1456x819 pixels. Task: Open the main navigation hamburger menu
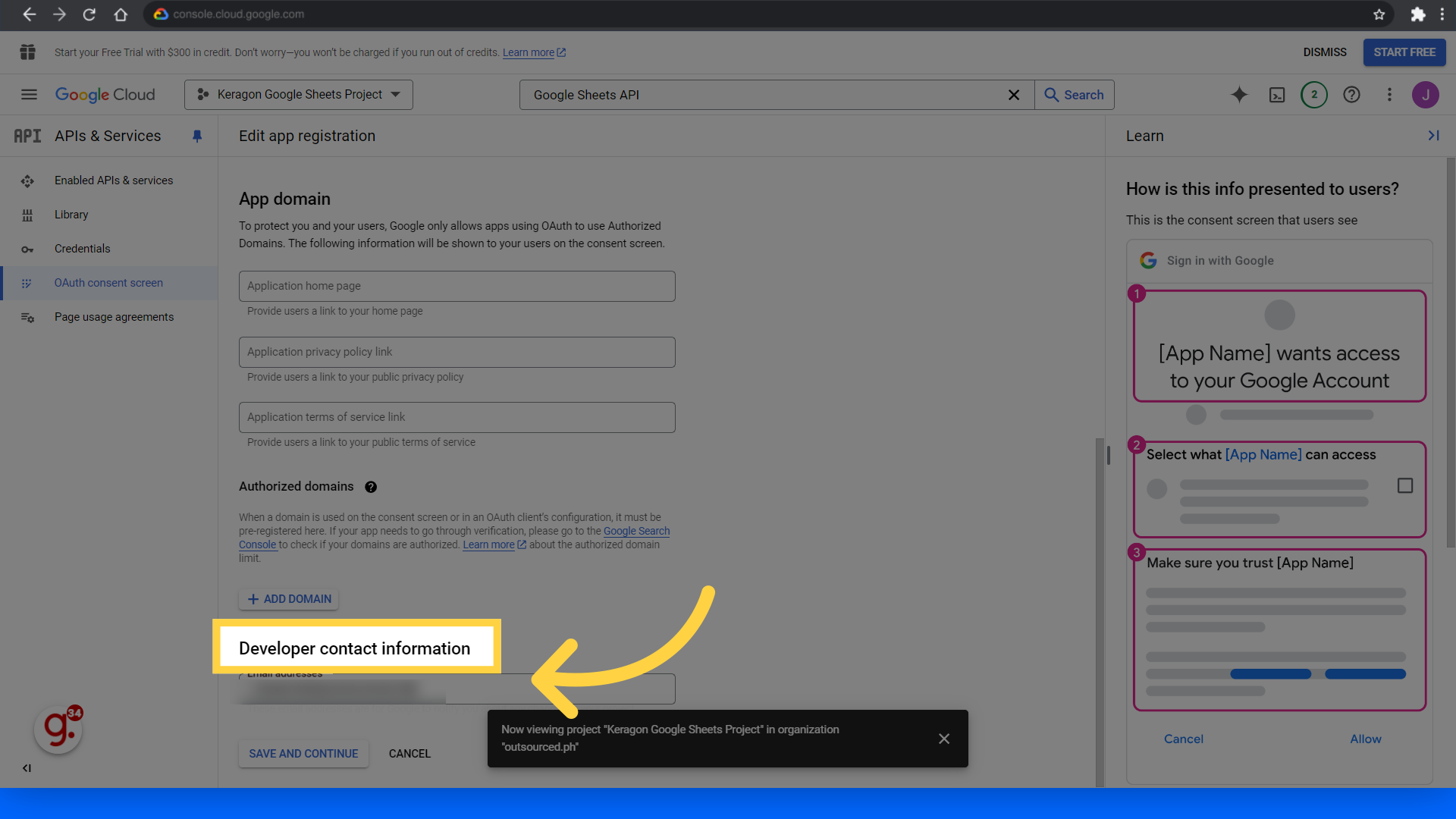point(29,95)
